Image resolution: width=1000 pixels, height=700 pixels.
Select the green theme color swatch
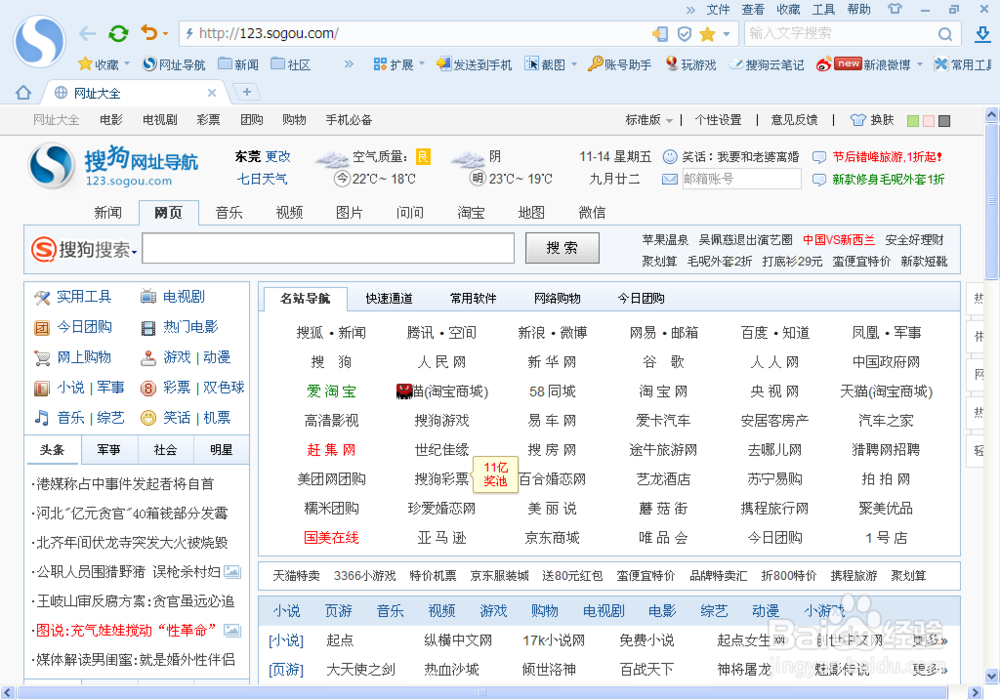point(913,120)
